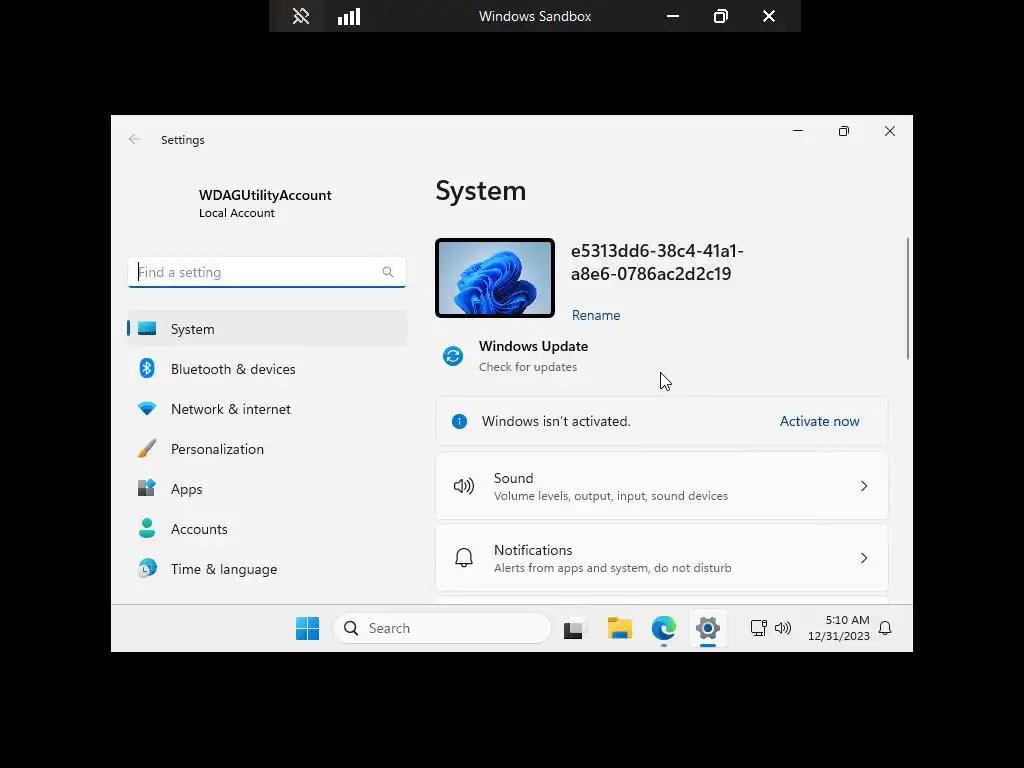The width and height of the screenshot is (1024, 768).
Task: Expand the Notifications settings chevron
Action: pyautogui.click(x=863, y=558)
